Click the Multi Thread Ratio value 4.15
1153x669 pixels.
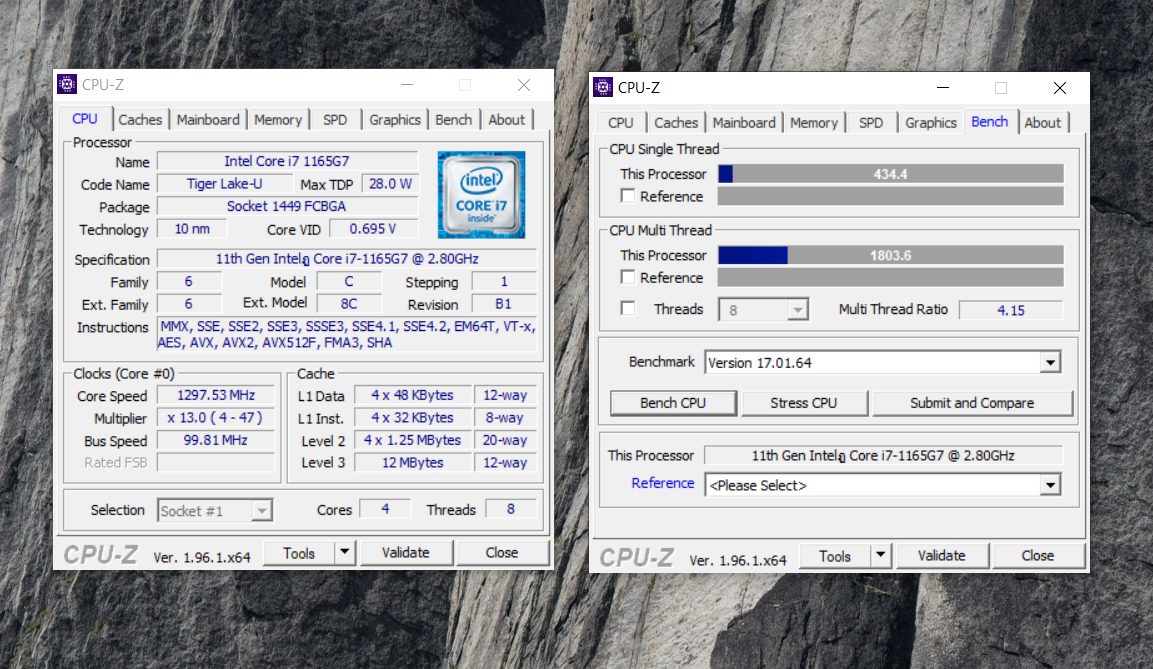click(x=1011, y=310)
